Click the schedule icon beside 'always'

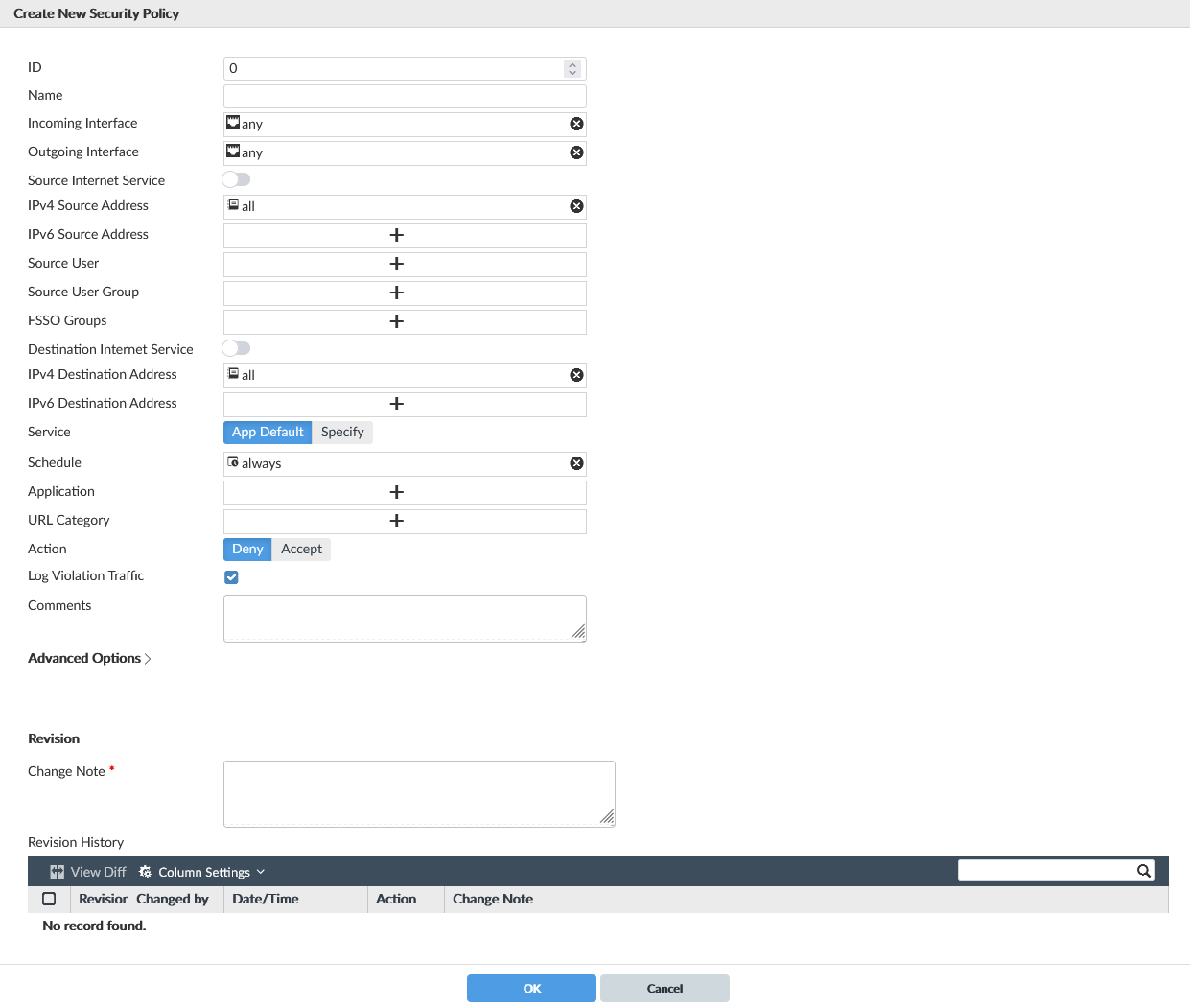tap(233, 461)
